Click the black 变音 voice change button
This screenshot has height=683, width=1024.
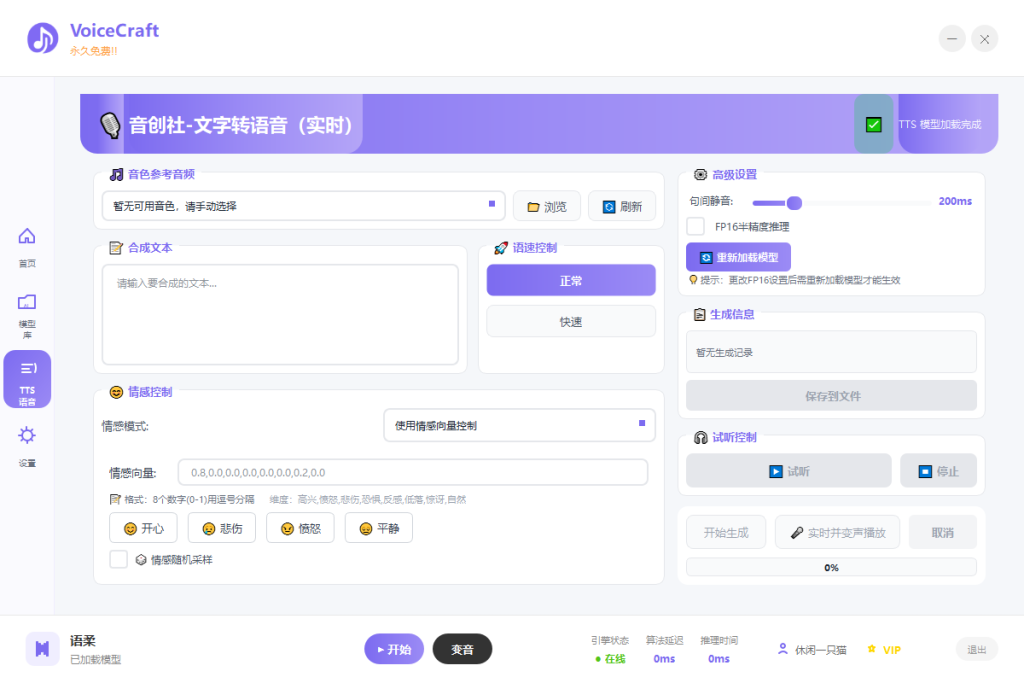[462, 649]
